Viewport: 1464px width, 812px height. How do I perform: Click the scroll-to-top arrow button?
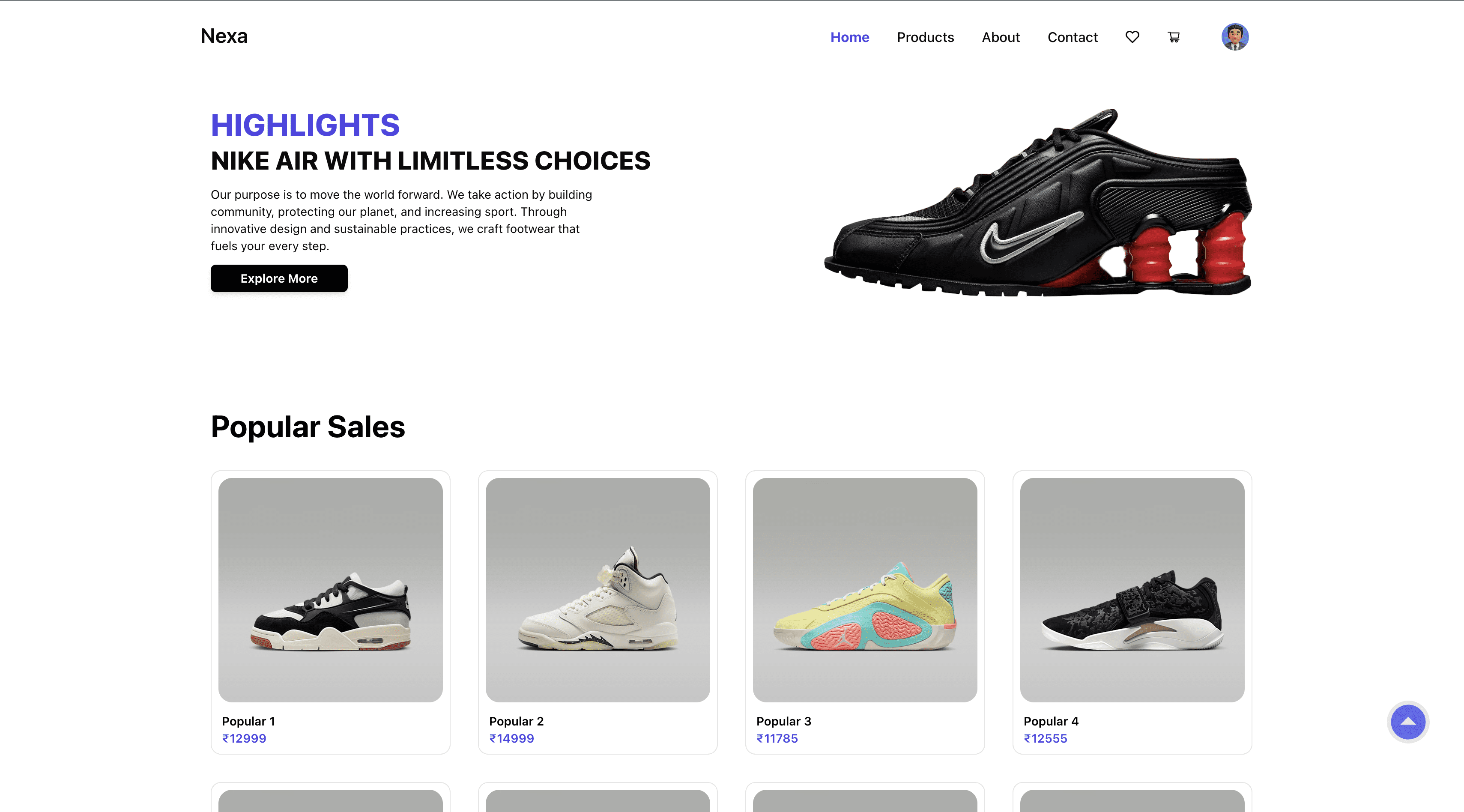1408,722
